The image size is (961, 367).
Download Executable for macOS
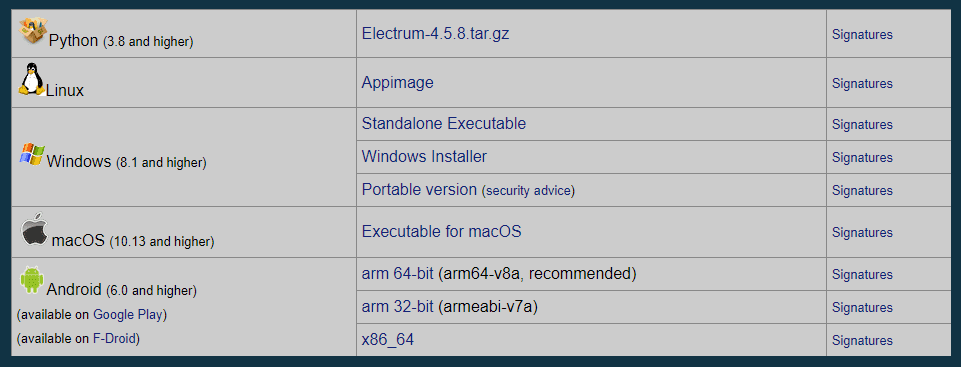tap(441, 232)
